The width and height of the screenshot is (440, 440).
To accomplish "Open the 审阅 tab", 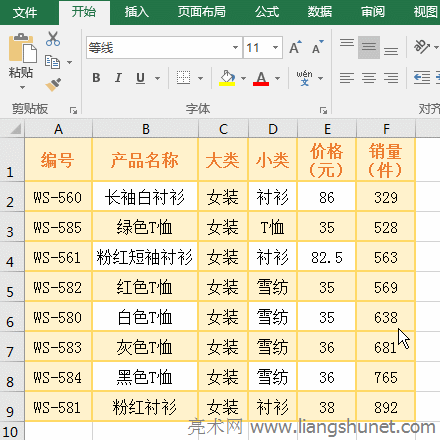I will pos(373,12).
